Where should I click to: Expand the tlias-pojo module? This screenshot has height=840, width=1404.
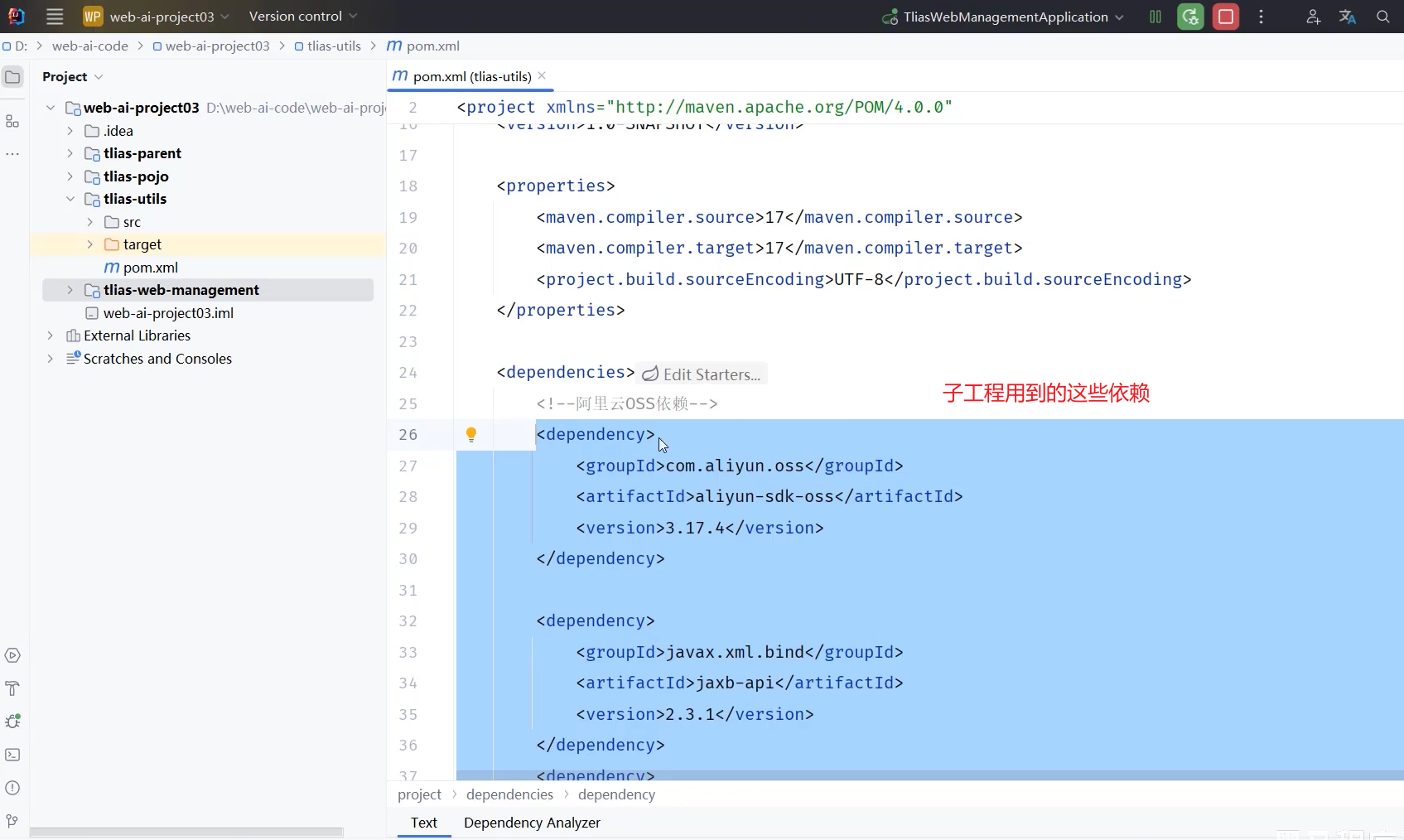70,176
